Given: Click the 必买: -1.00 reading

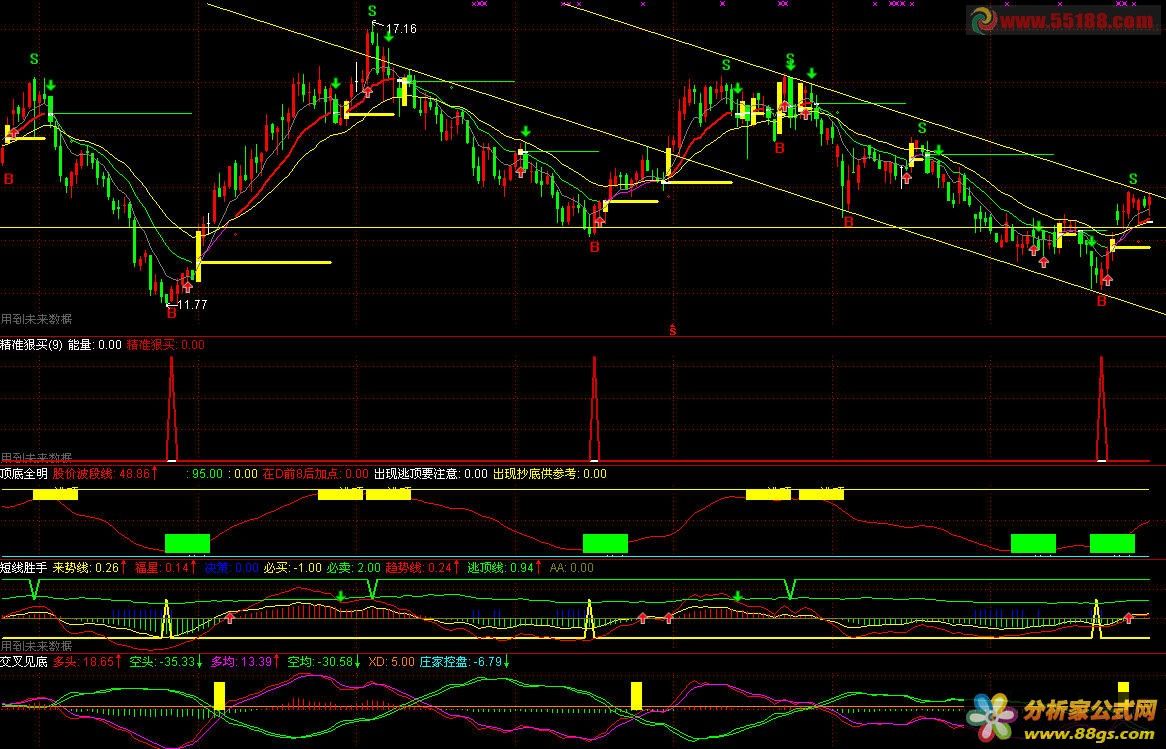Looking at the screenshot, I should point(292,568).
